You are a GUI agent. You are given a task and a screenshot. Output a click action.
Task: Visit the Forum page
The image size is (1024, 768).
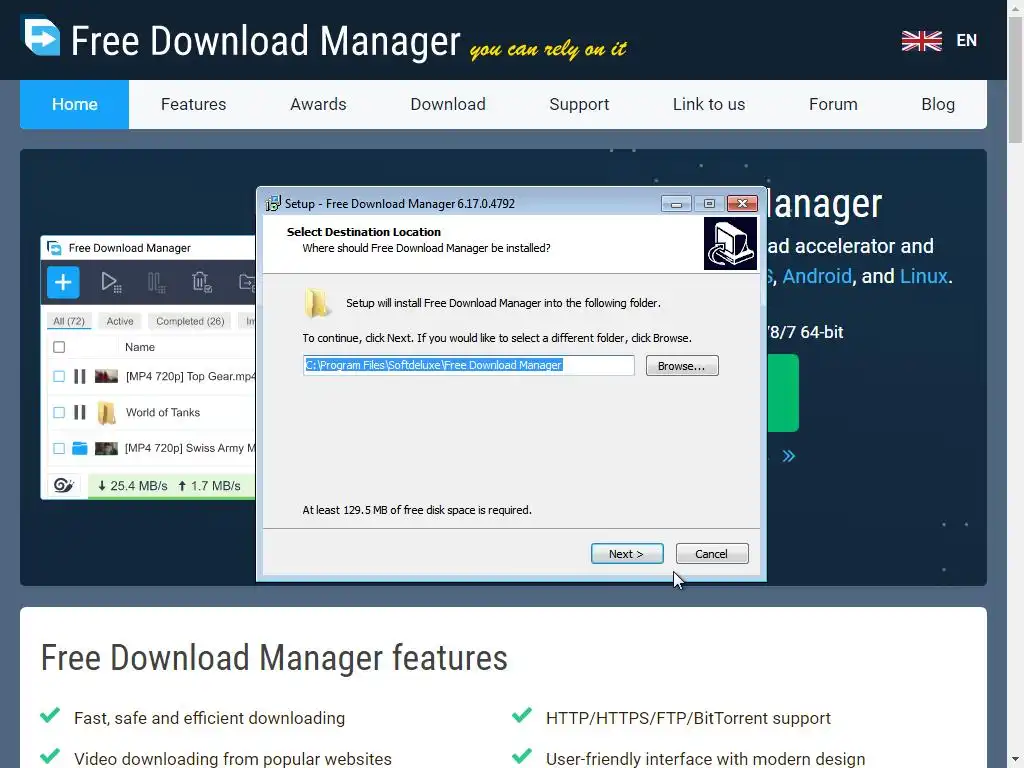coord(833,104)
